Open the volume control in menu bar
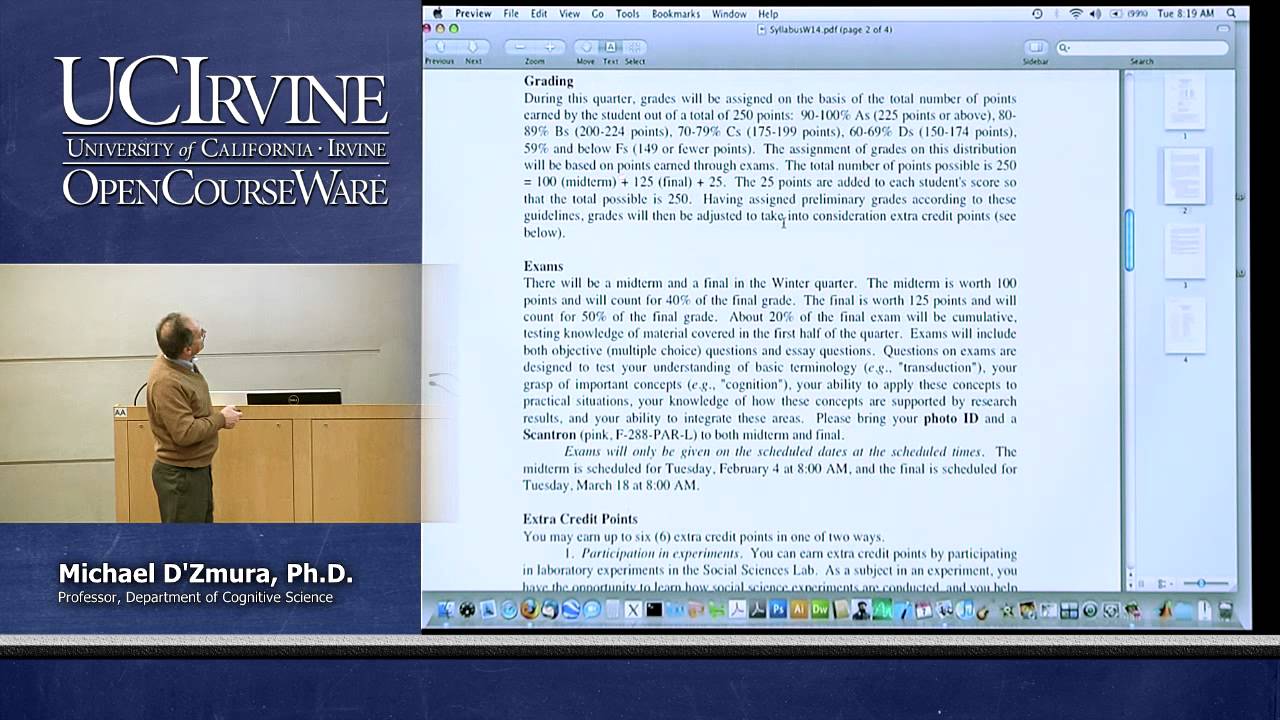 (1095, 14)
